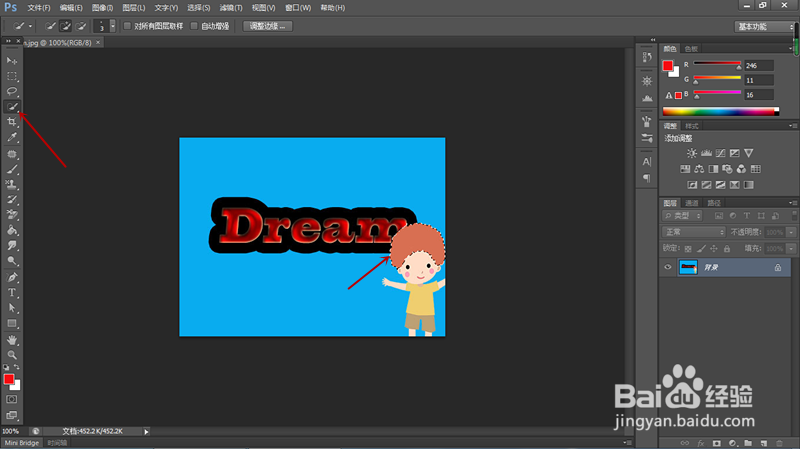Switch to the 色板 tab
The image size is (800, 449).
coord(691,49)
